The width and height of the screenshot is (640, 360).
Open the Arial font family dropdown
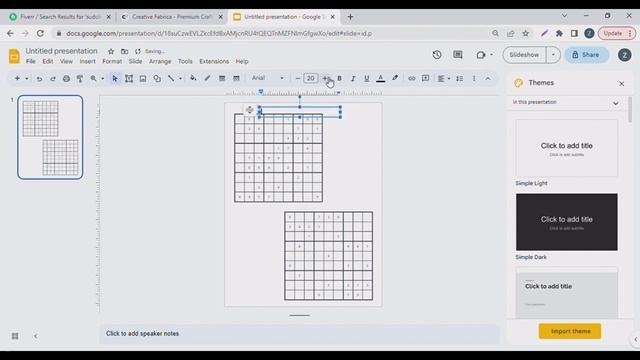267,78
